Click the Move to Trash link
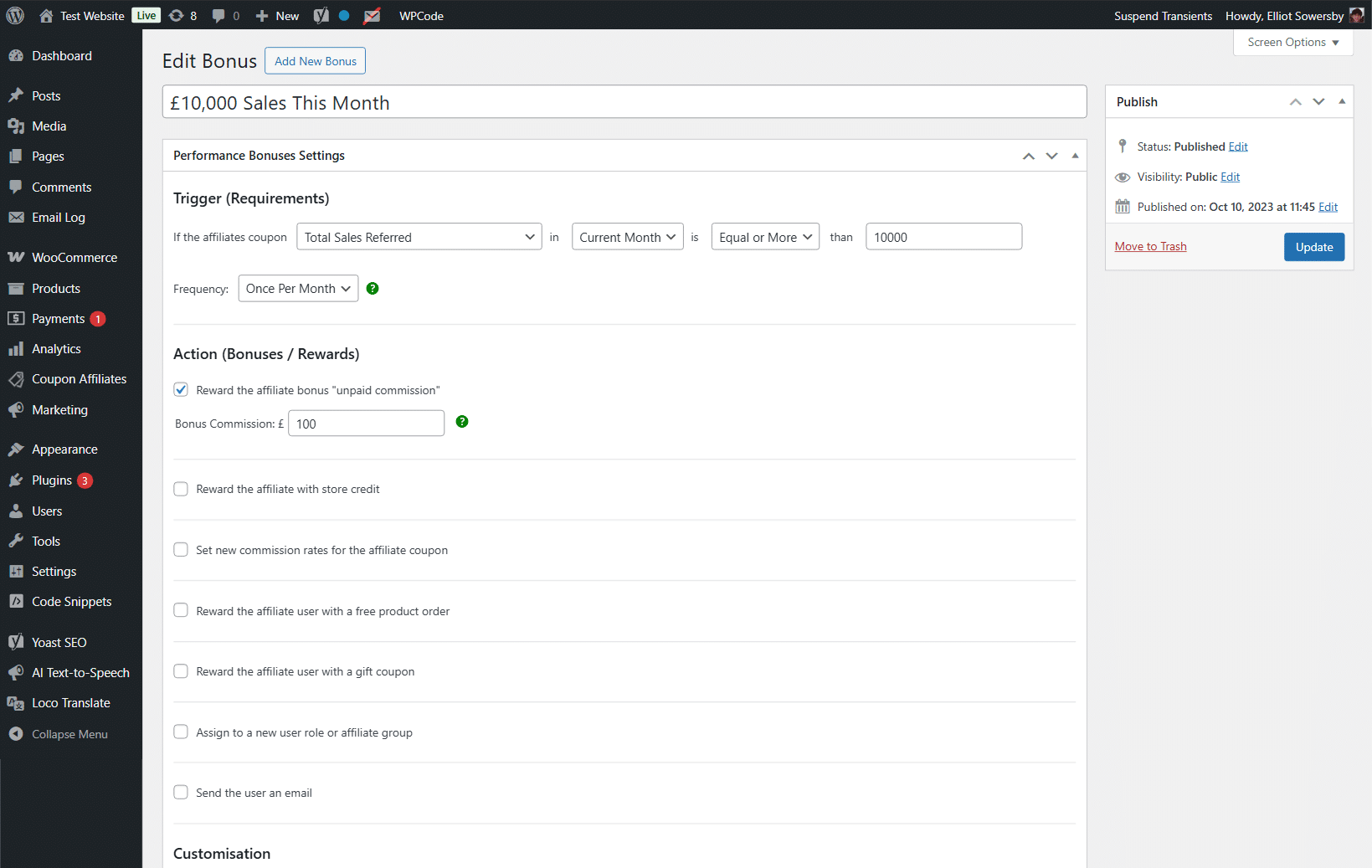Screen dimensions: 1372x868 pos(1150,246)
